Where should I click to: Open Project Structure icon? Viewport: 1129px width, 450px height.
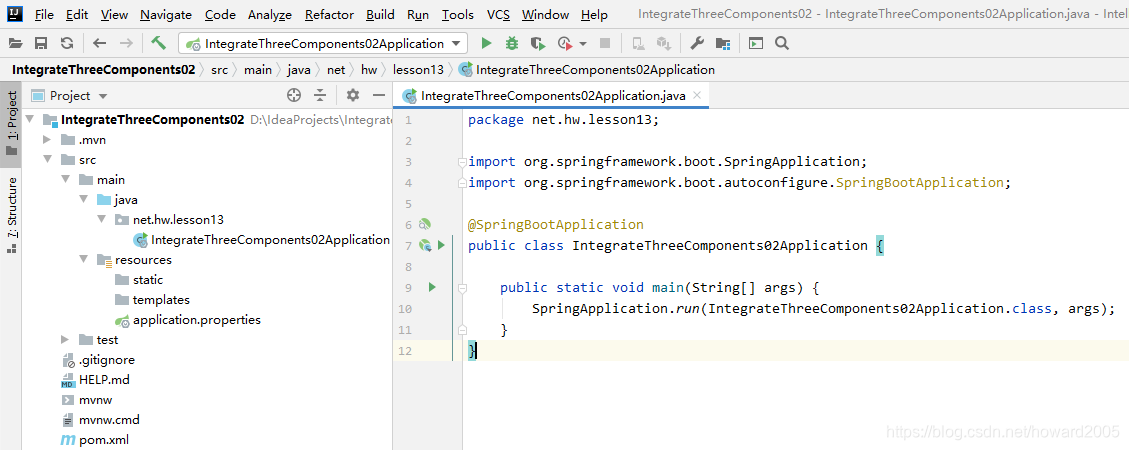pos(723,44)
